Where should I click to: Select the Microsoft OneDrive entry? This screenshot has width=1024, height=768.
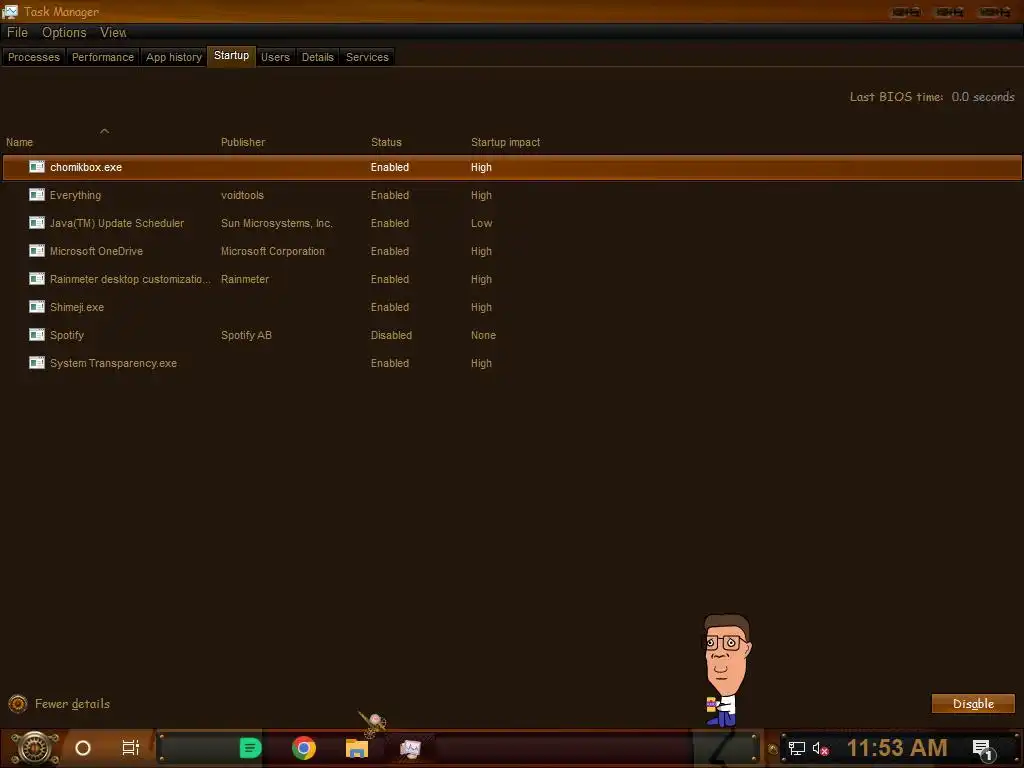pos(512,251)
